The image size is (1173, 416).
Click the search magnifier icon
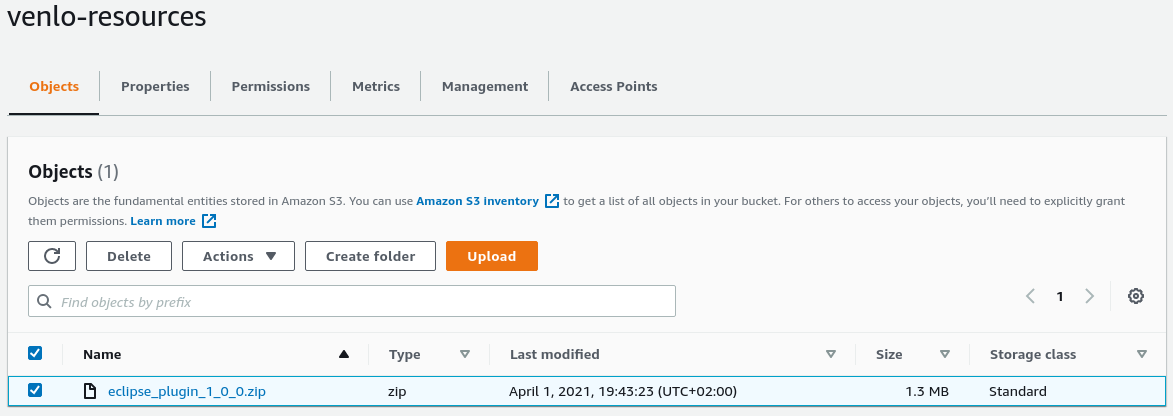click(x=44, y=302)
